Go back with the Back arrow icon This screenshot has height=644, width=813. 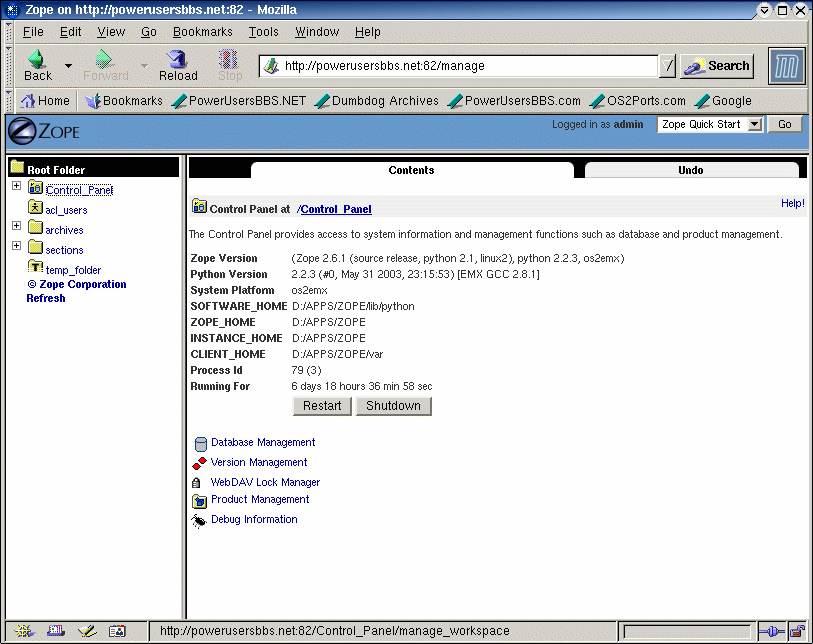click(x=37, y=60)
